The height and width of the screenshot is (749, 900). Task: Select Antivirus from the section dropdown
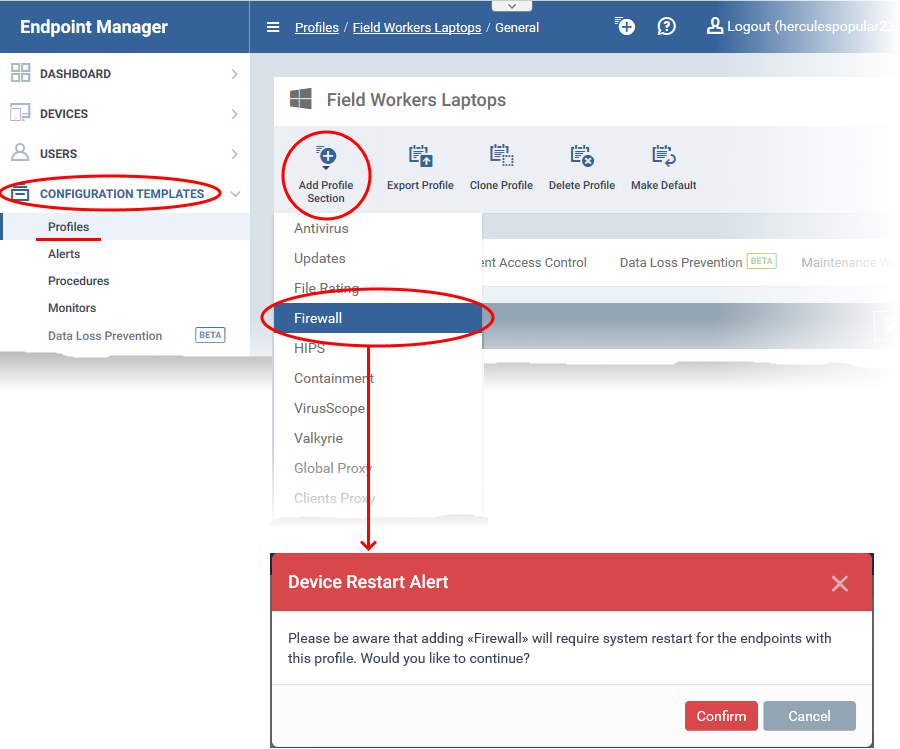pos(378,228)
